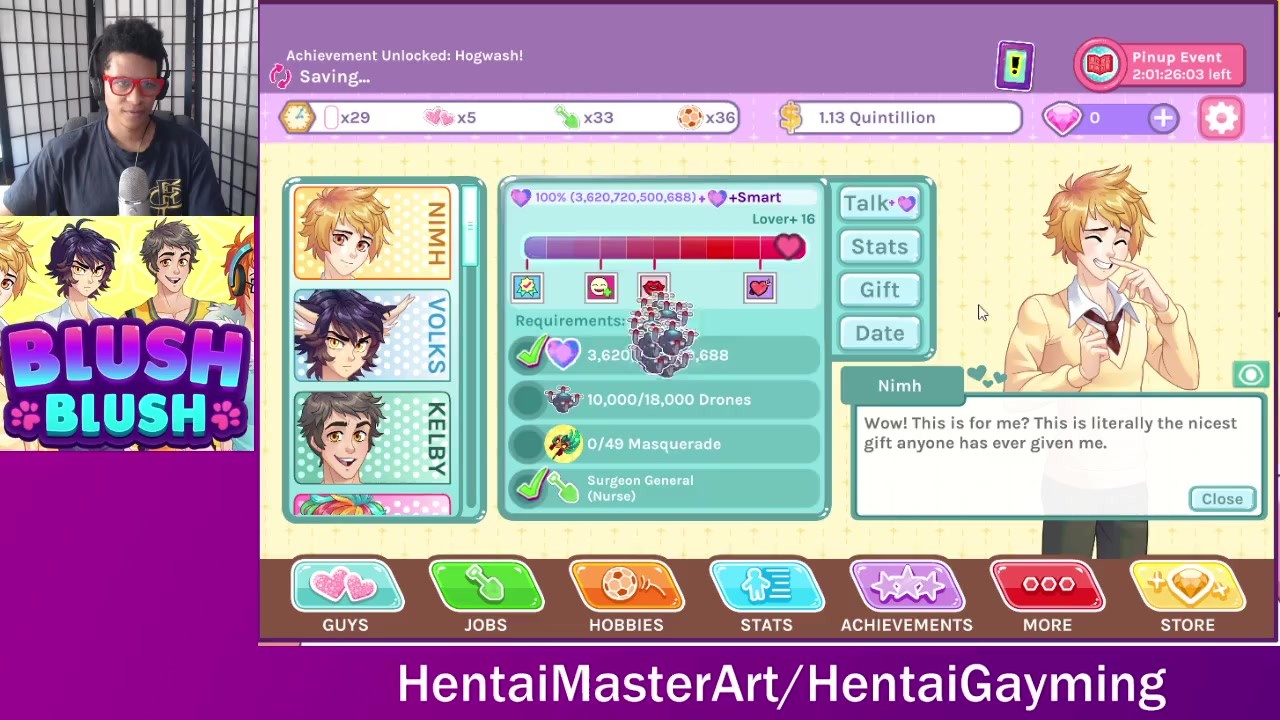Click the heart reward milestone icon
Viewport: 1280px width, 720px height.
(760, 288)
